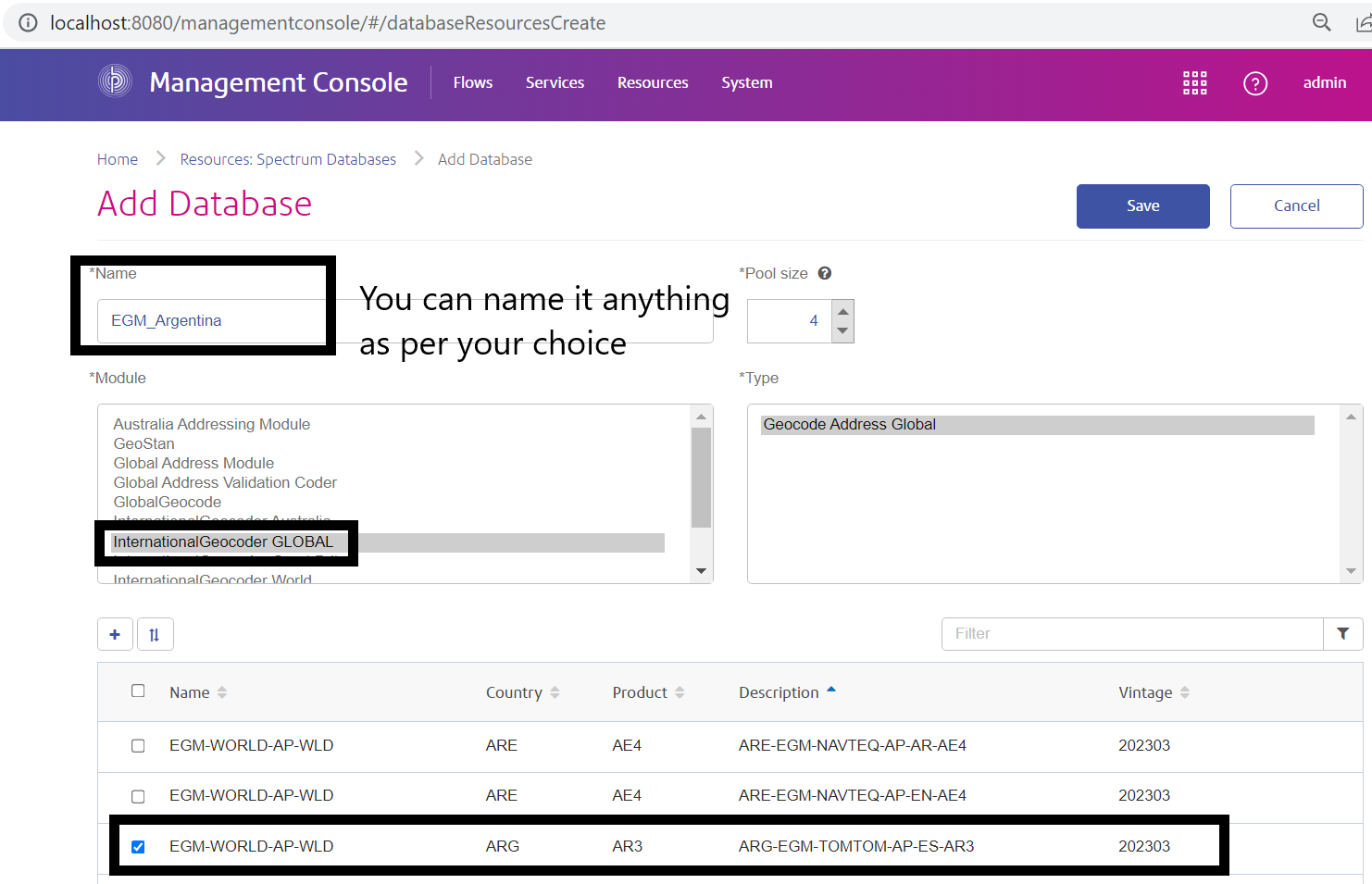Open the app launcher grid icon

[1195, 83]
